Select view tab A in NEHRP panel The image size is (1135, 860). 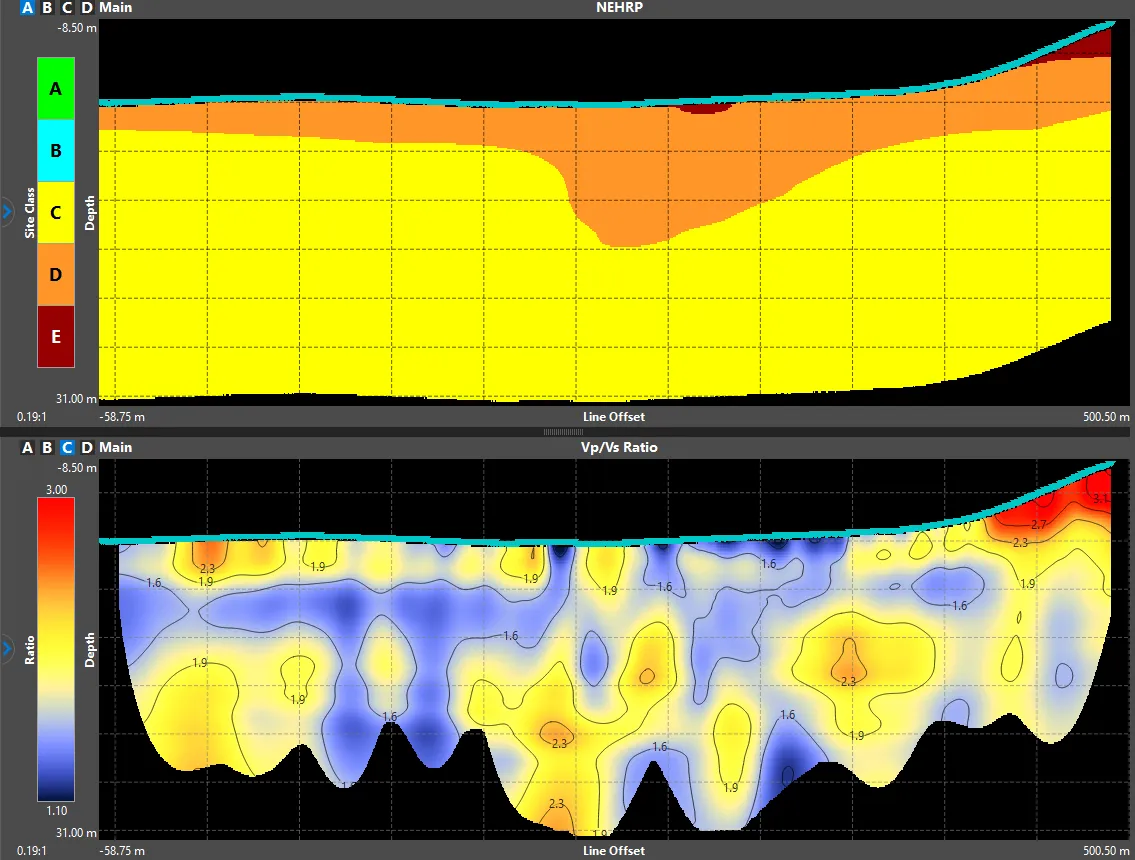[x=28, y=8]
